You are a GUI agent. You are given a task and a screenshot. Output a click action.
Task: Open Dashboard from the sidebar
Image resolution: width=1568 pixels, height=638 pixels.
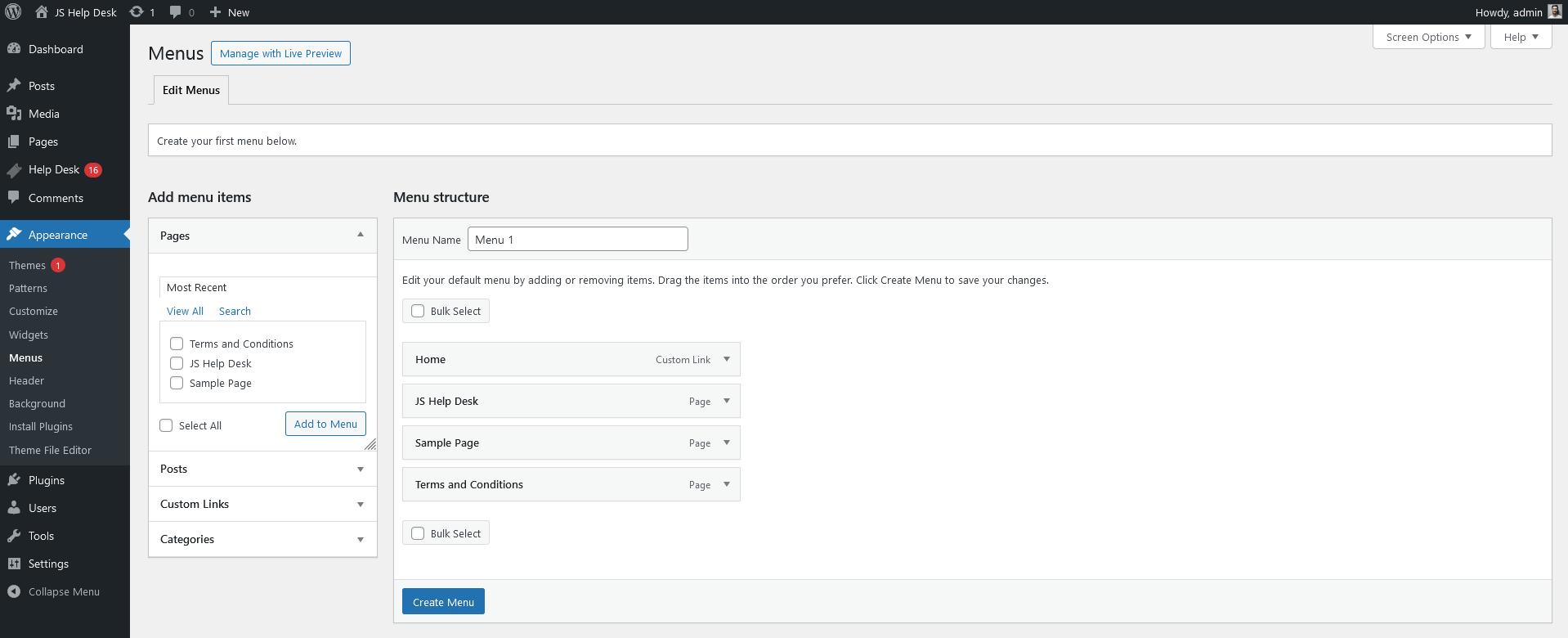click(x=56, y=49)
